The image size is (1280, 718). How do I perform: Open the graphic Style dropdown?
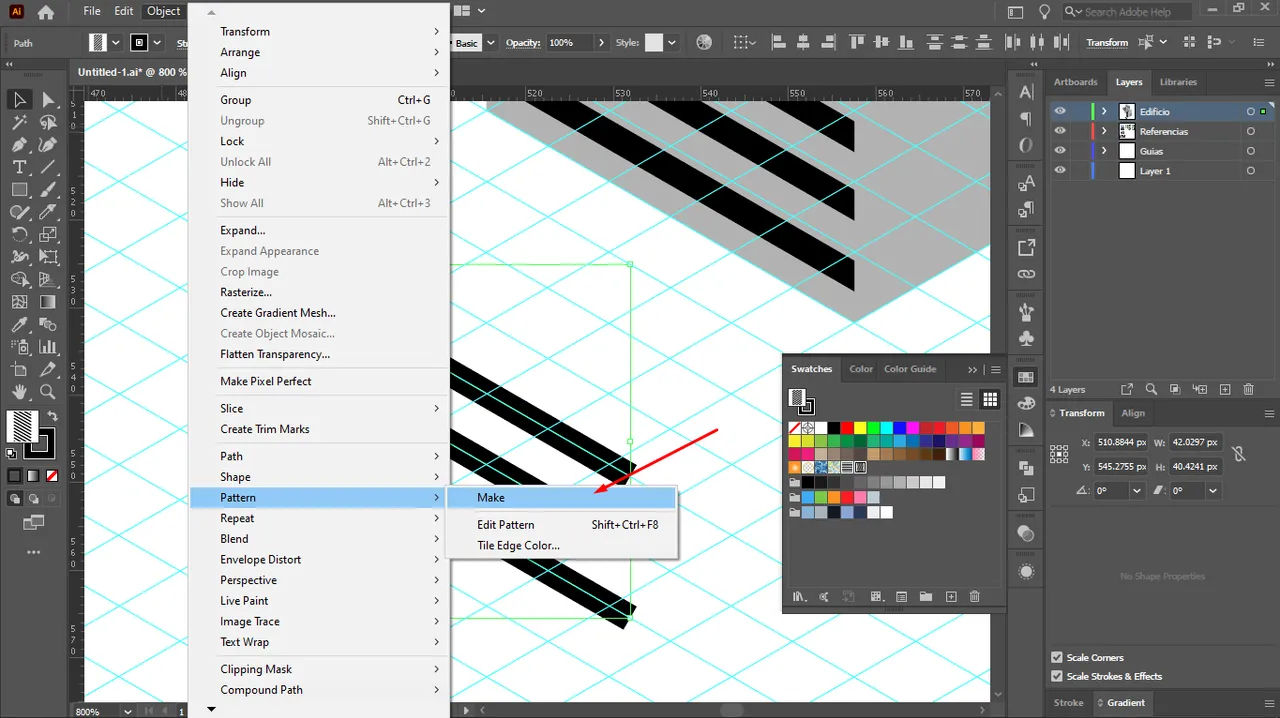(x=672, y=43)
